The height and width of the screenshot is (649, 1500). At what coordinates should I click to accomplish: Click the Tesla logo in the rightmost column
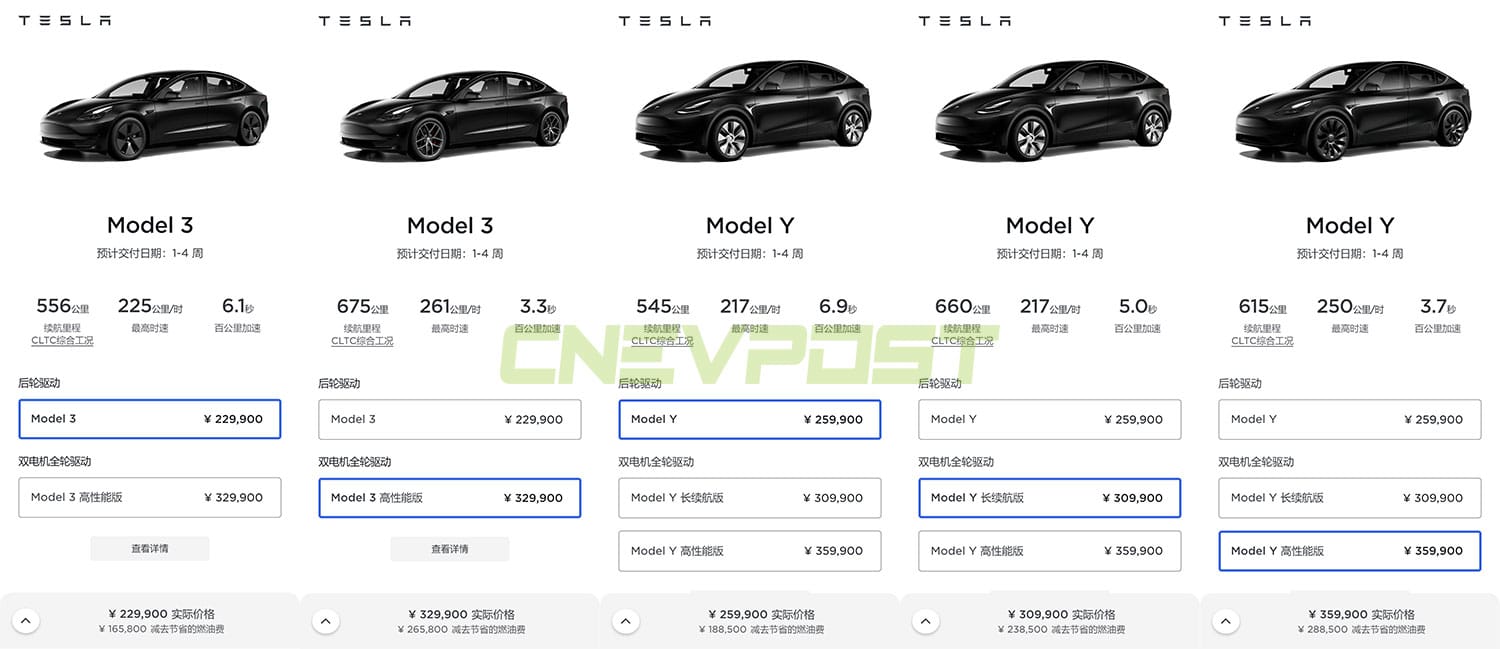[x=1264, y=19]
